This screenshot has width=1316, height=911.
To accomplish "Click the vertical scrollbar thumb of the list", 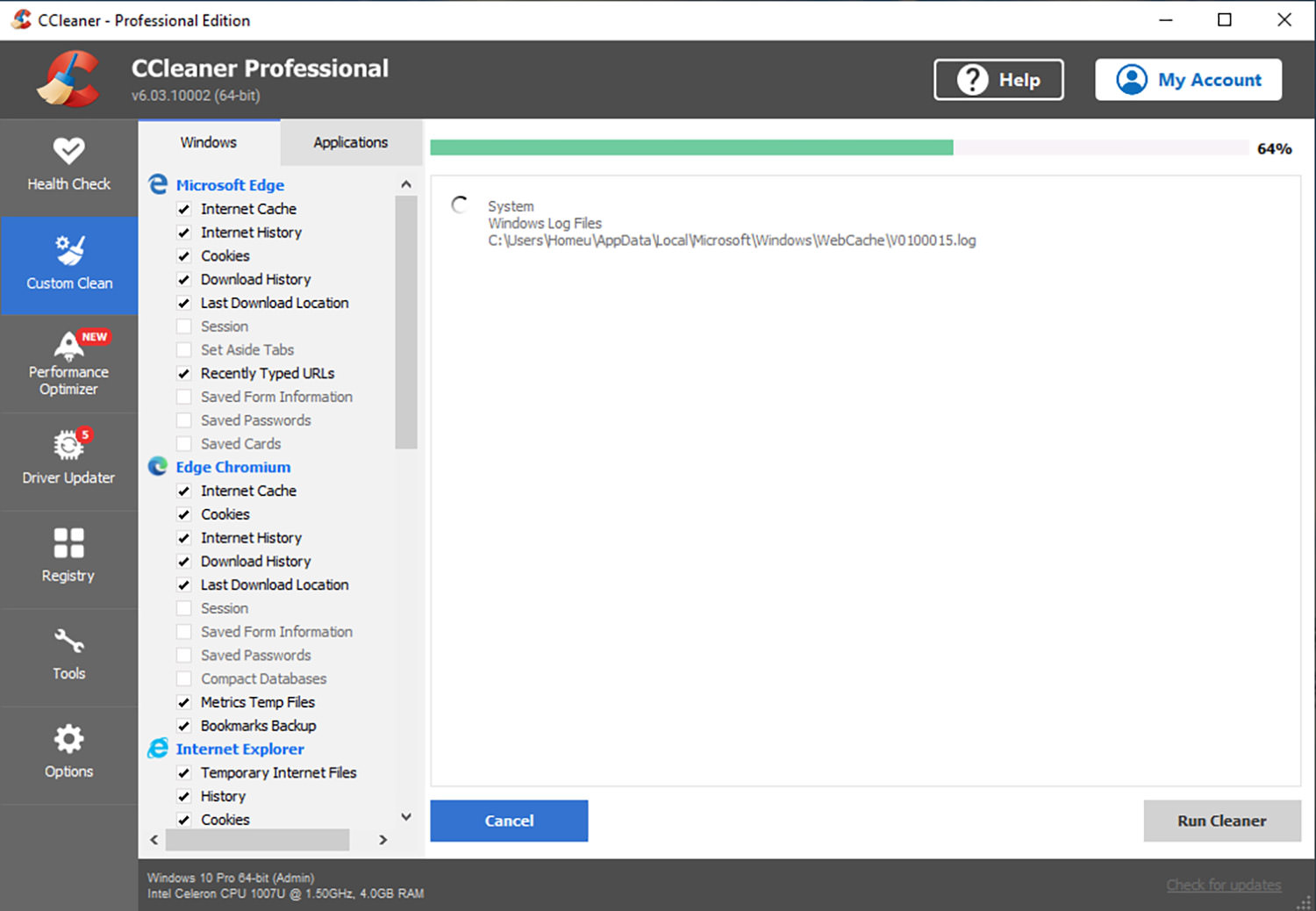I will pyautogui.click(x=406, y=322).
